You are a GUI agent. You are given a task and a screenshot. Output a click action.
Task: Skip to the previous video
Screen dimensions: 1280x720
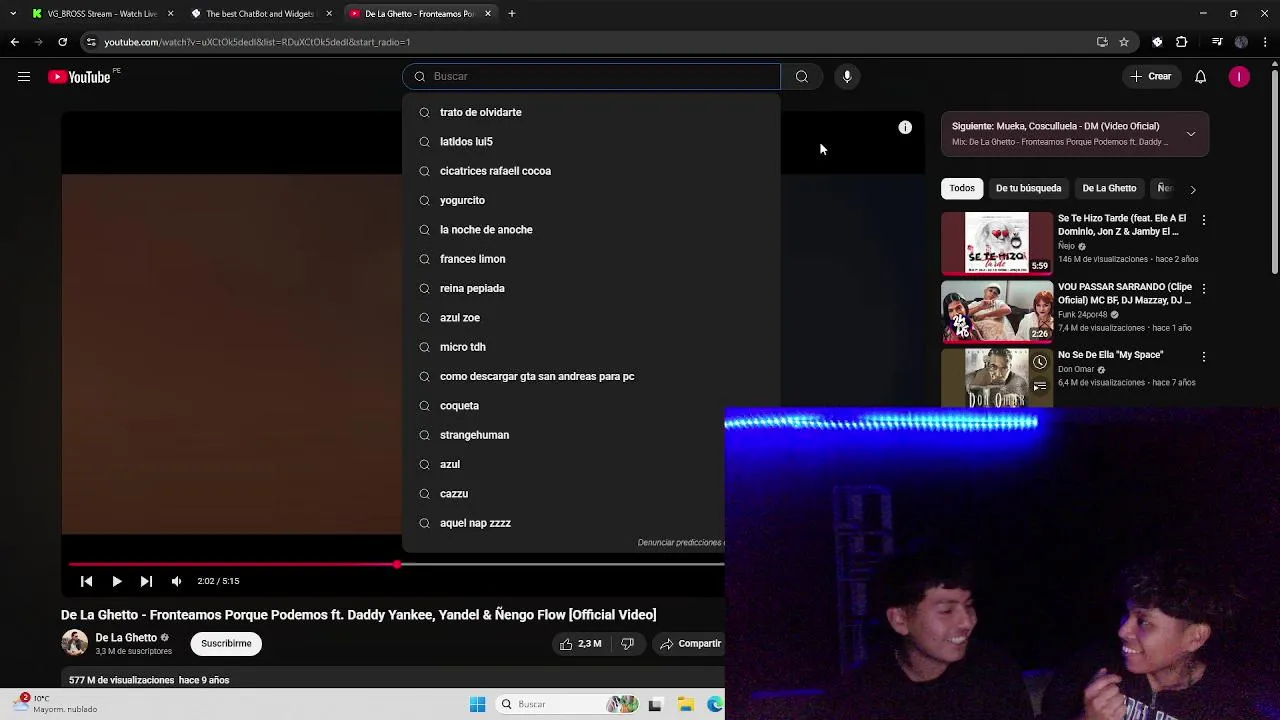coord(86,581)
